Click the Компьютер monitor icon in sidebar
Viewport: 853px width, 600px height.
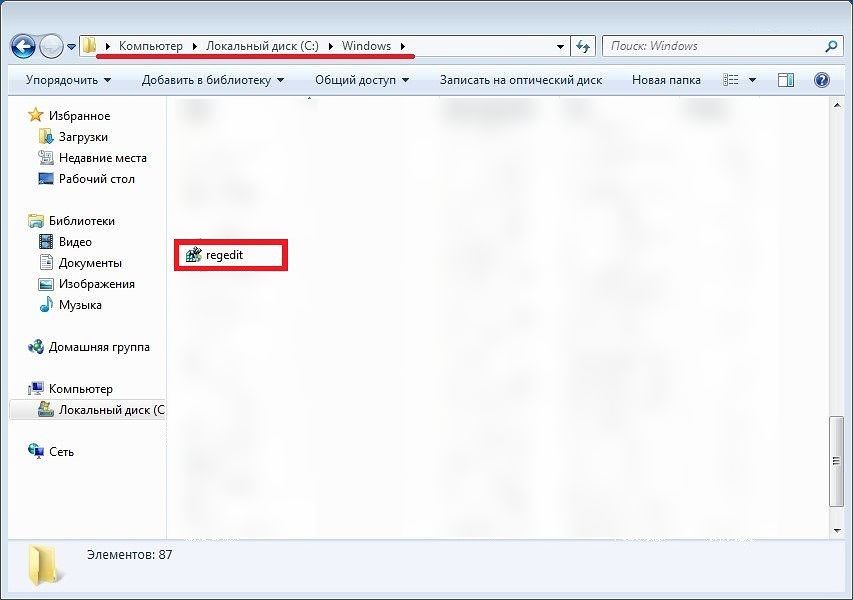point(36,388)
